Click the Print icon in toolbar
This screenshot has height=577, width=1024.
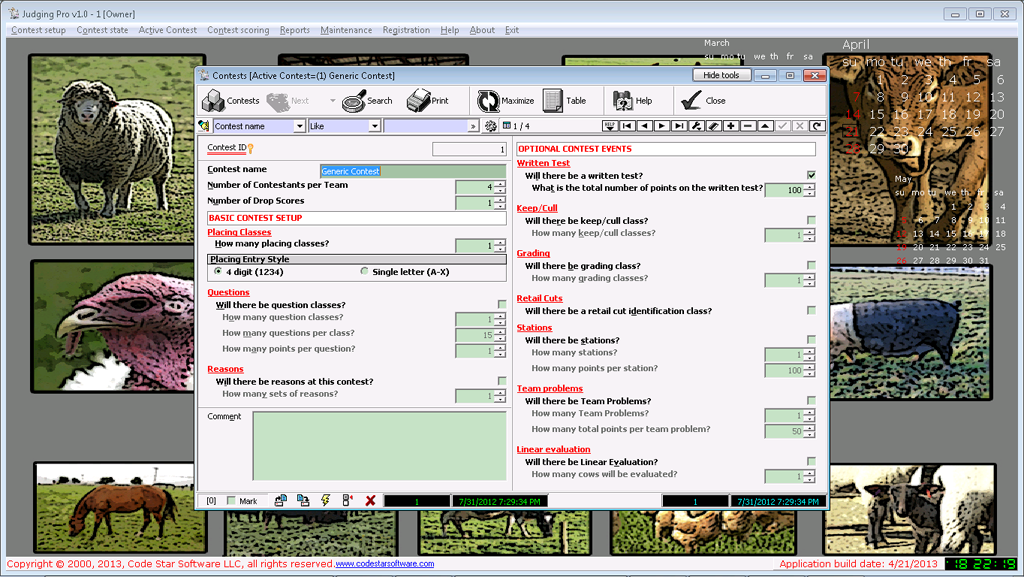pyautogui.click(x=418, y=101)
